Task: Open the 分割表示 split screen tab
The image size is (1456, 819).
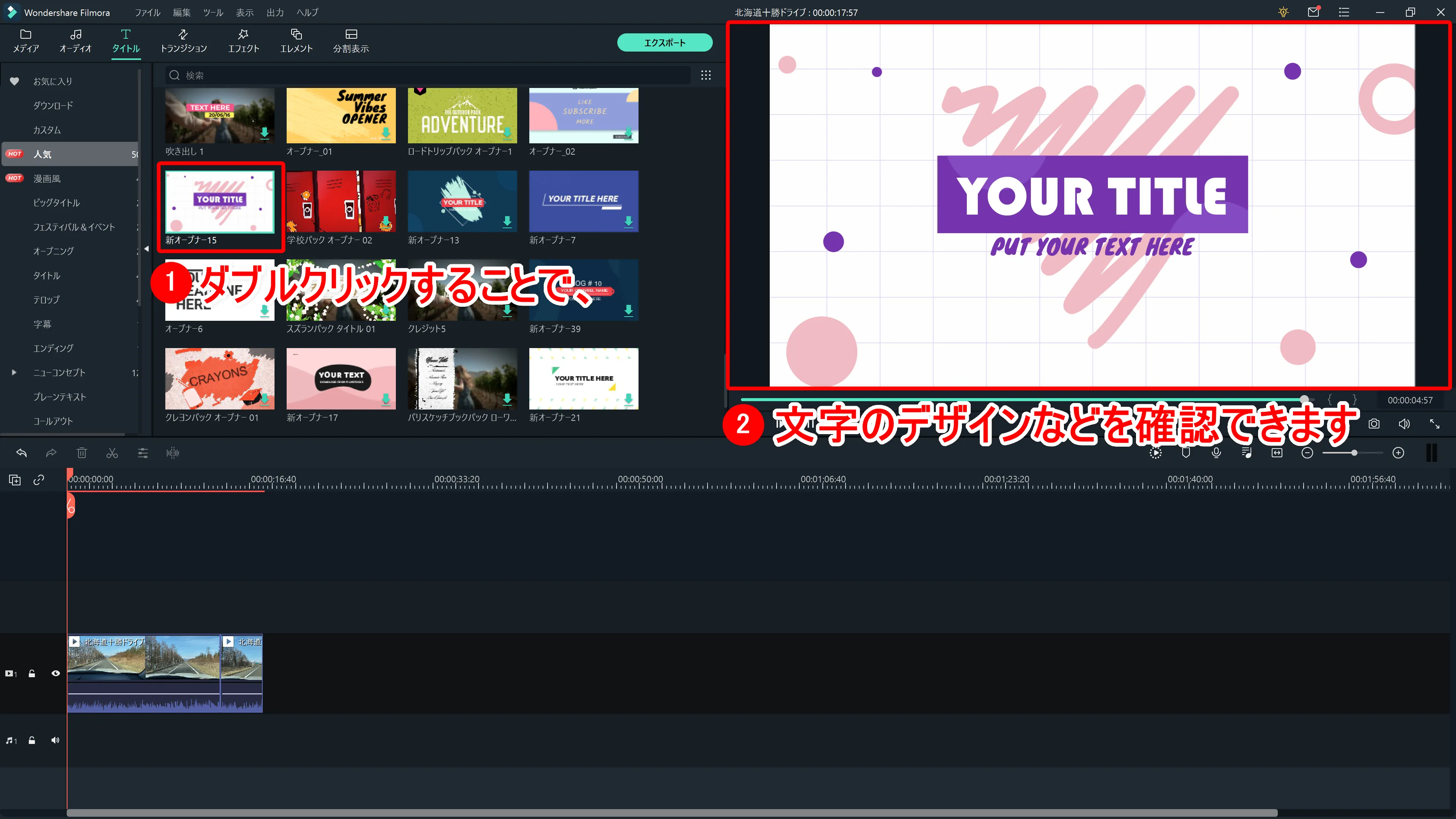Action: coord(351,41)
